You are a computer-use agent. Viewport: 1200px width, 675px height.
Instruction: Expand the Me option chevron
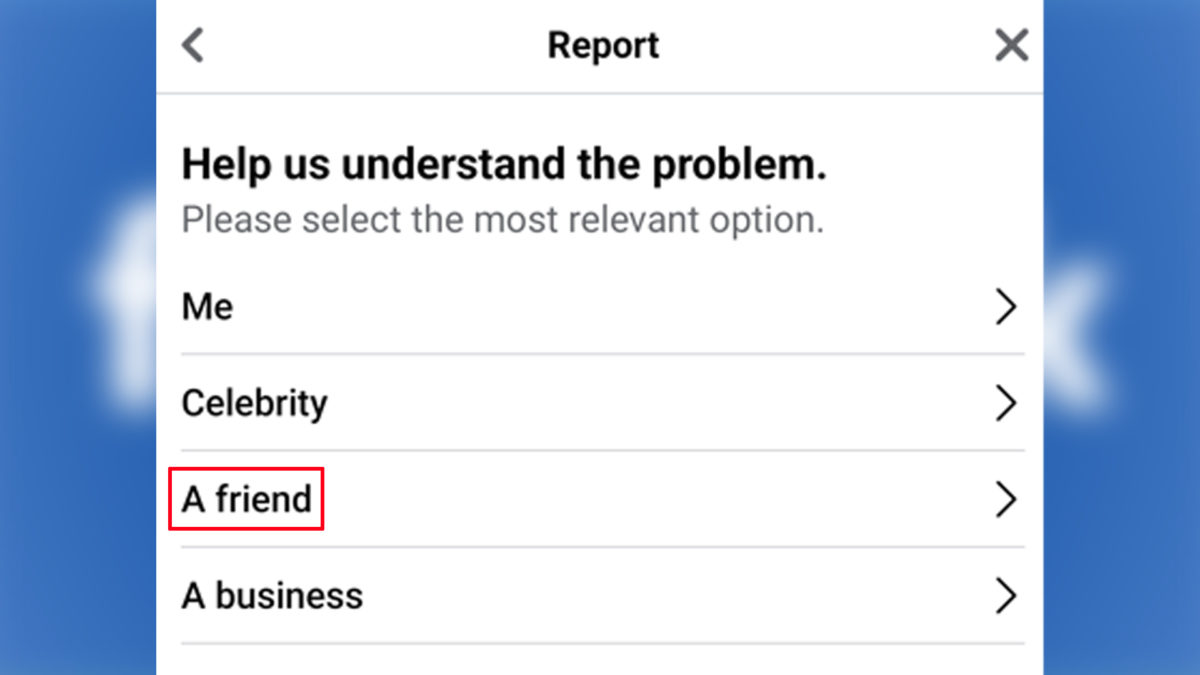click(x=1006, y=307)
